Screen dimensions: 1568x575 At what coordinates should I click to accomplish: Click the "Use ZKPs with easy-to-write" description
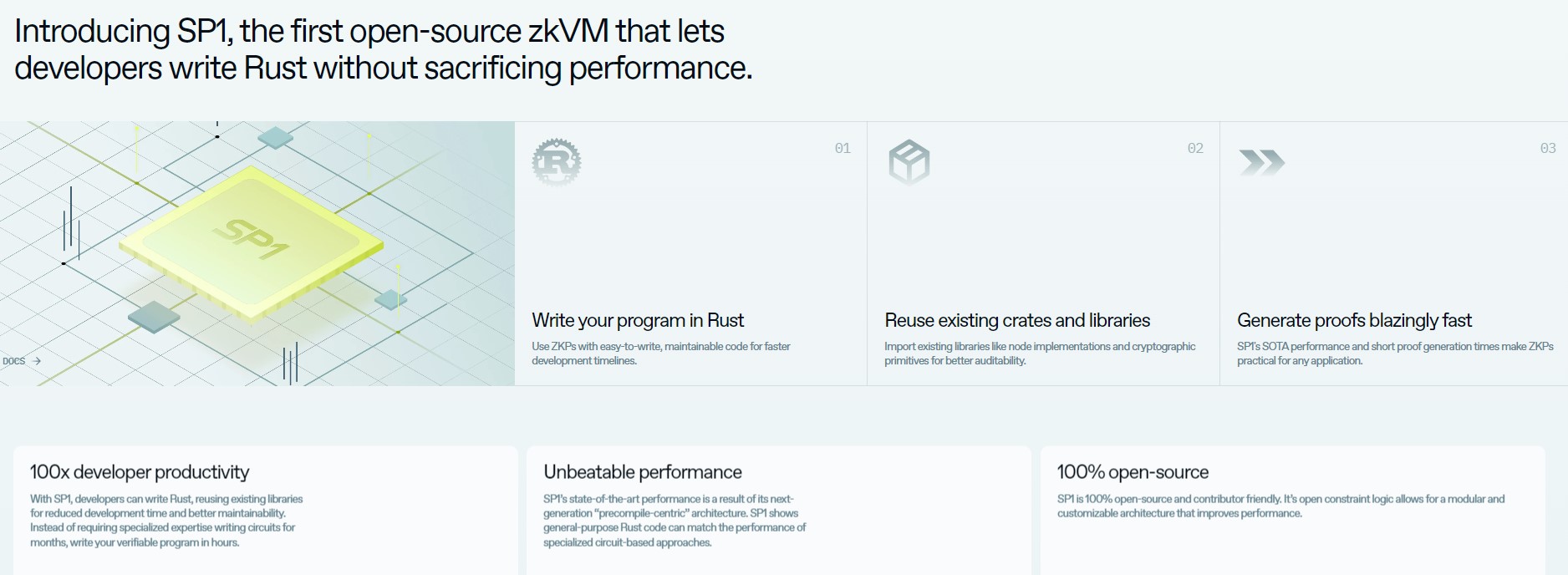660,354
